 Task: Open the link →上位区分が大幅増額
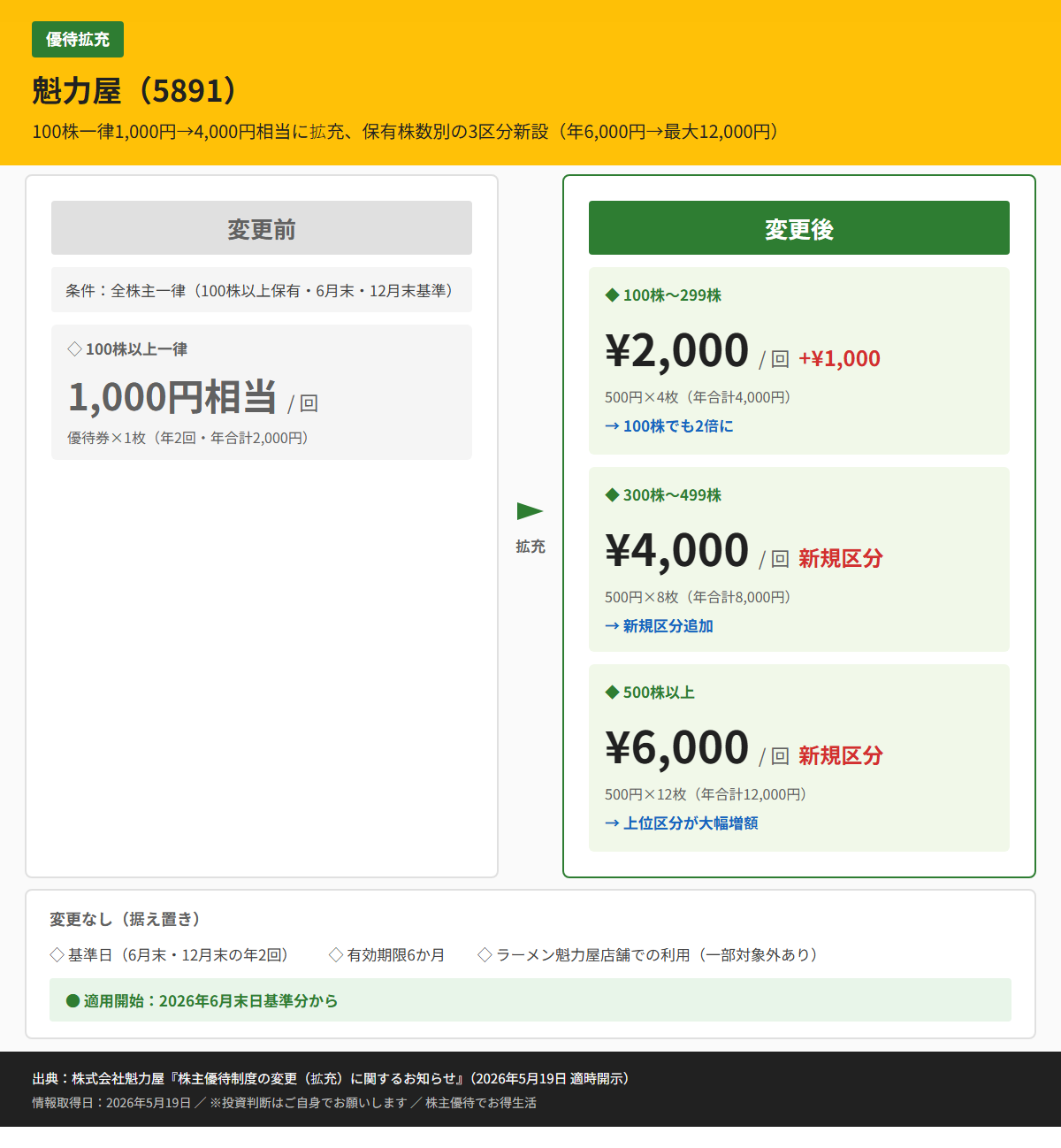coord(682,823)
